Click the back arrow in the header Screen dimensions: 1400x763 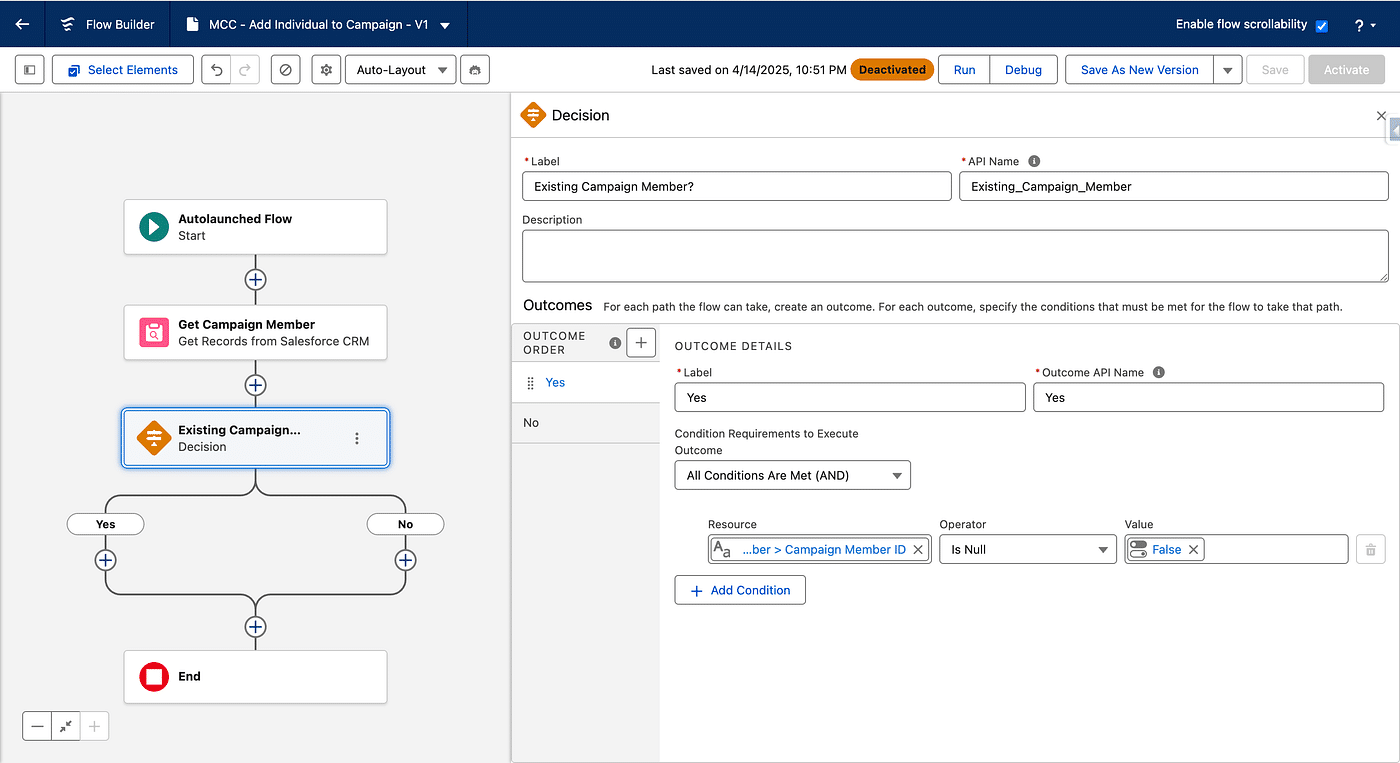[22, 24]
